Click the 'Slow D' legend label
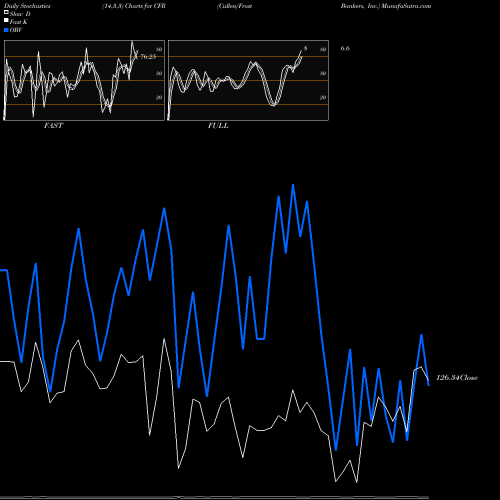 (x=20, y=14)
